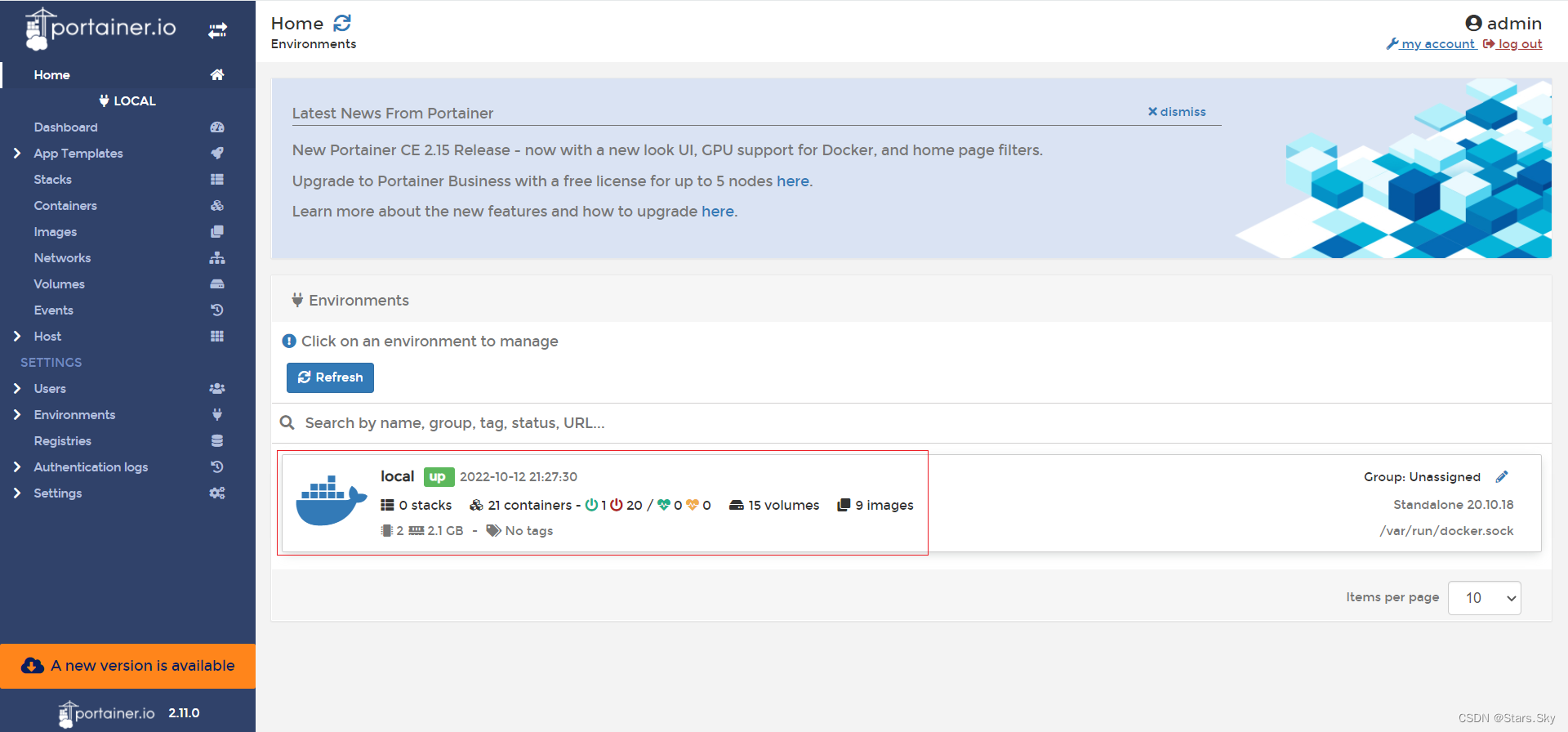Click the Home house icon in sidebar
Image resolution: width=1568 pixels, height=732 pixels.
217,75
